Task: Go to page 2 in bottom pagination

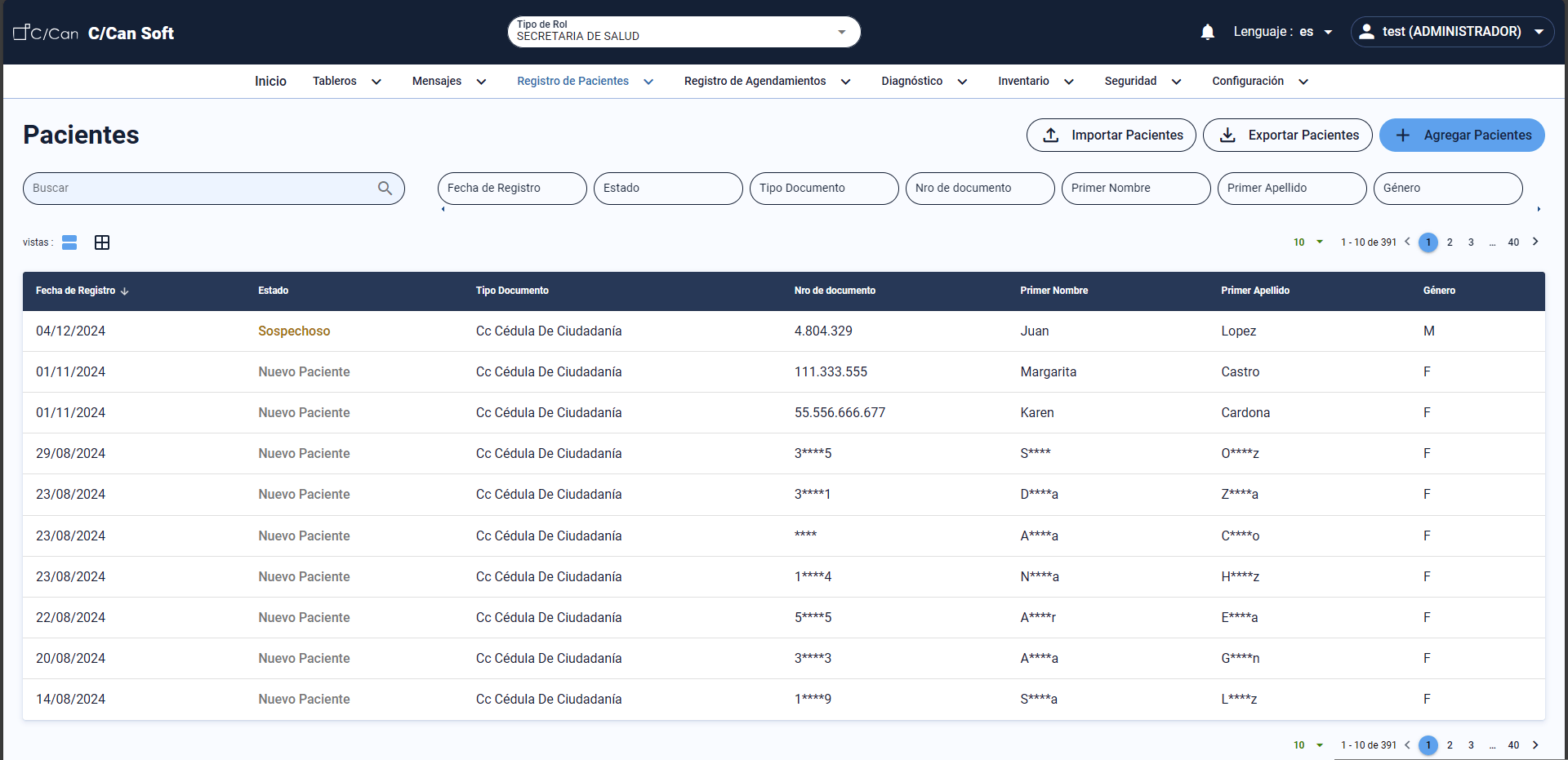Action: click(x=1450, y=745)
